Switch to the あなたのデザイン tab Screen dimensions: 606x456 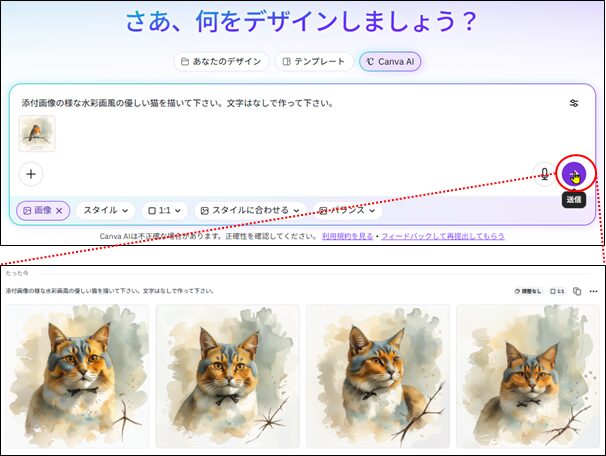click(220, 62)
